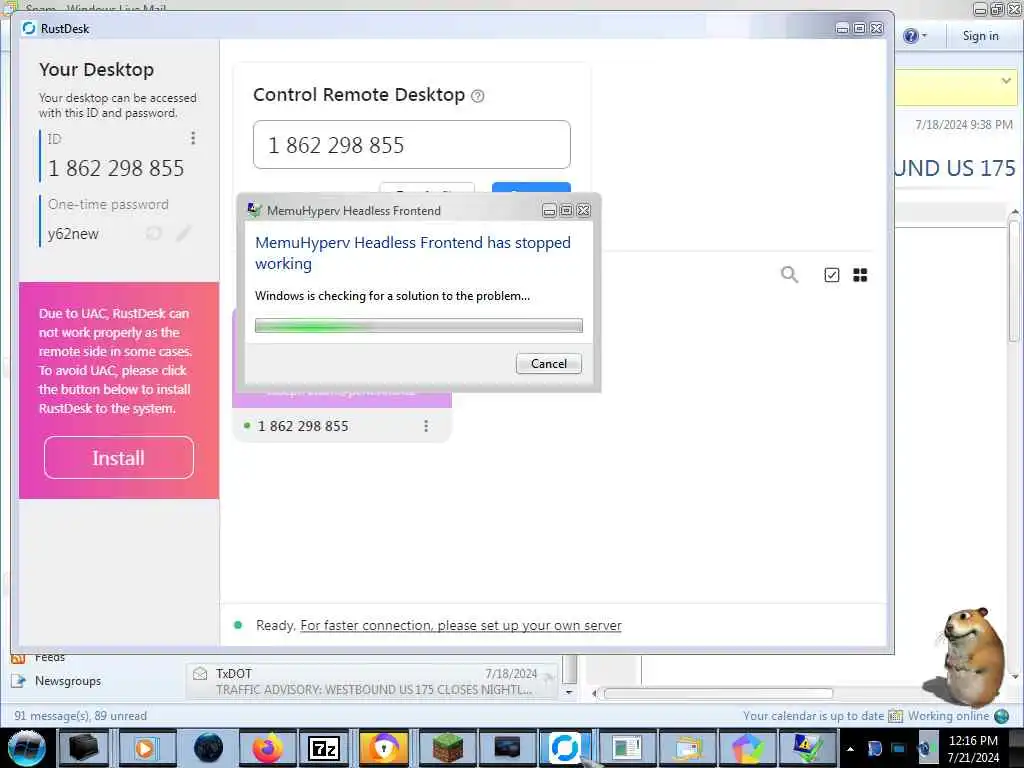Screen dimensions: 1024x768
Task: Launch Minecraft from the taskbar
Action: (x=447, y=748)
